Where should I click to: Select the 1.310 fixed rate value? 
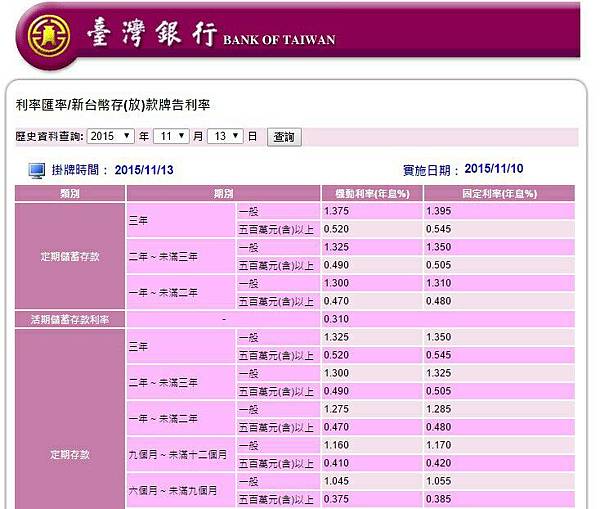coord(439,283)
